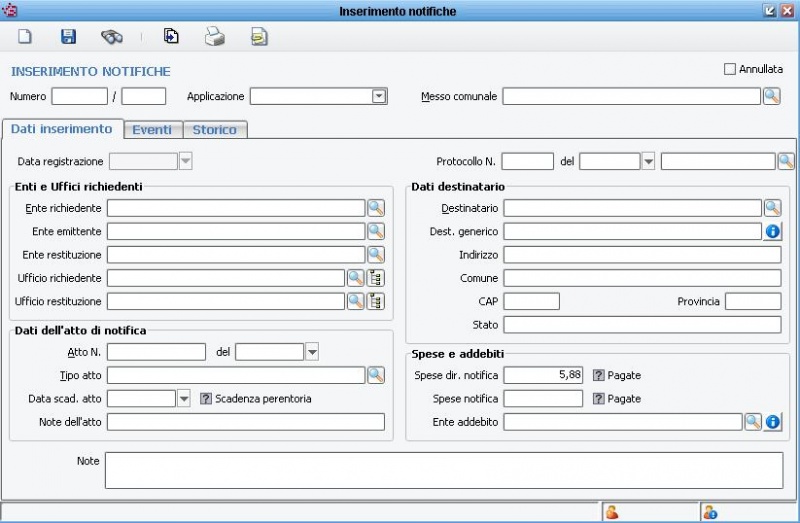Click the save floppy disk icon
Viewport: 800px width, 523px height.
(68, 37)
